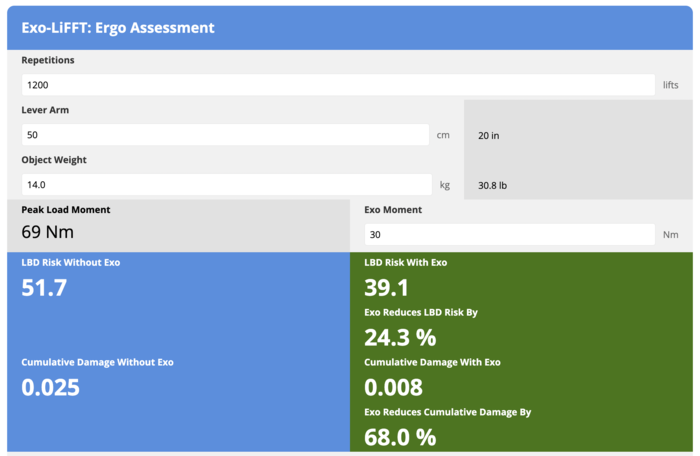The image size is (700, 456).
Task: Focus the Lever Arm input field
Action: point(225,135)
